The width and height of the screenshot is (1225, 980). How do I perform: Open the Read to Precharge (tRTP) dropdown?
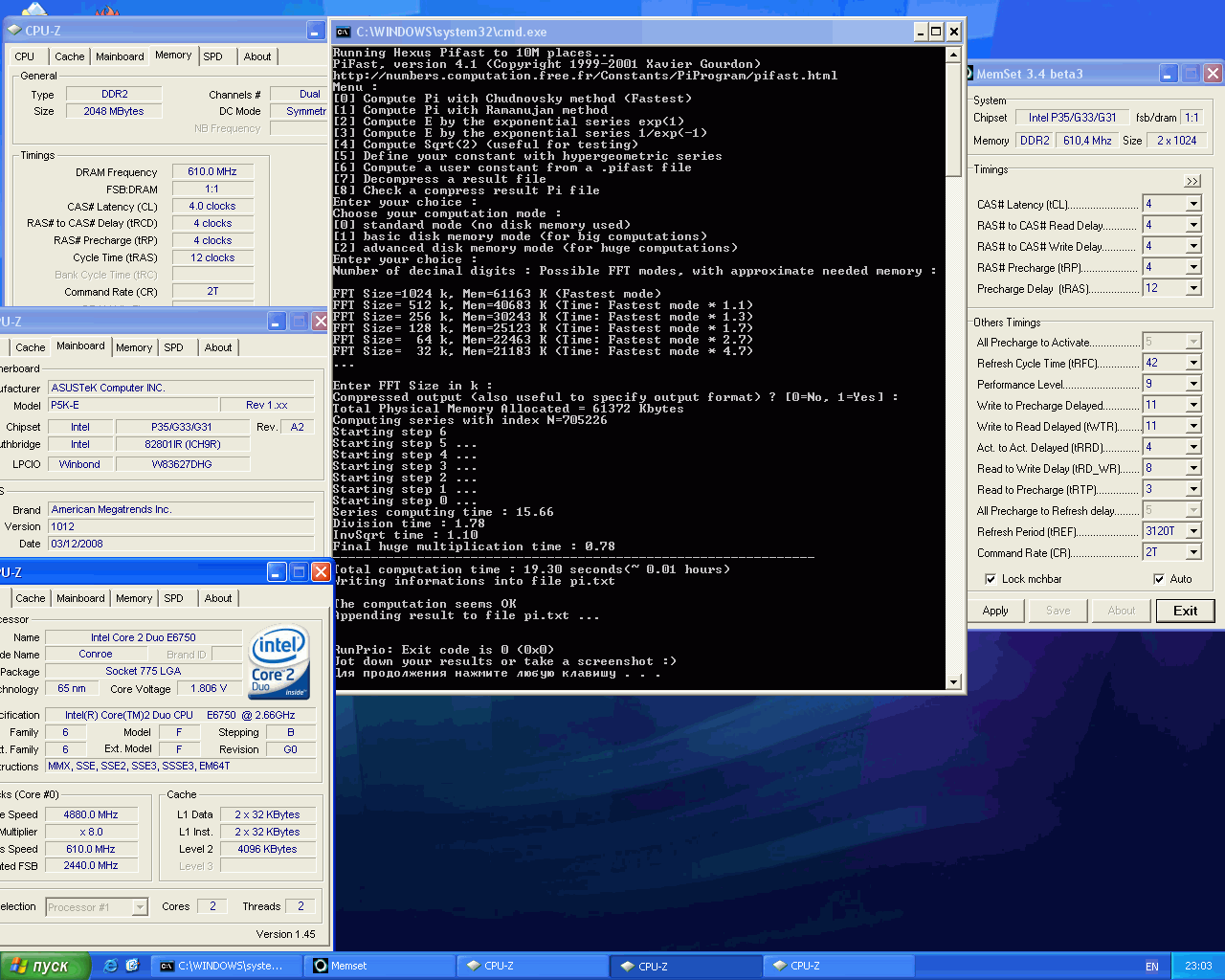tap(1193, 489)
